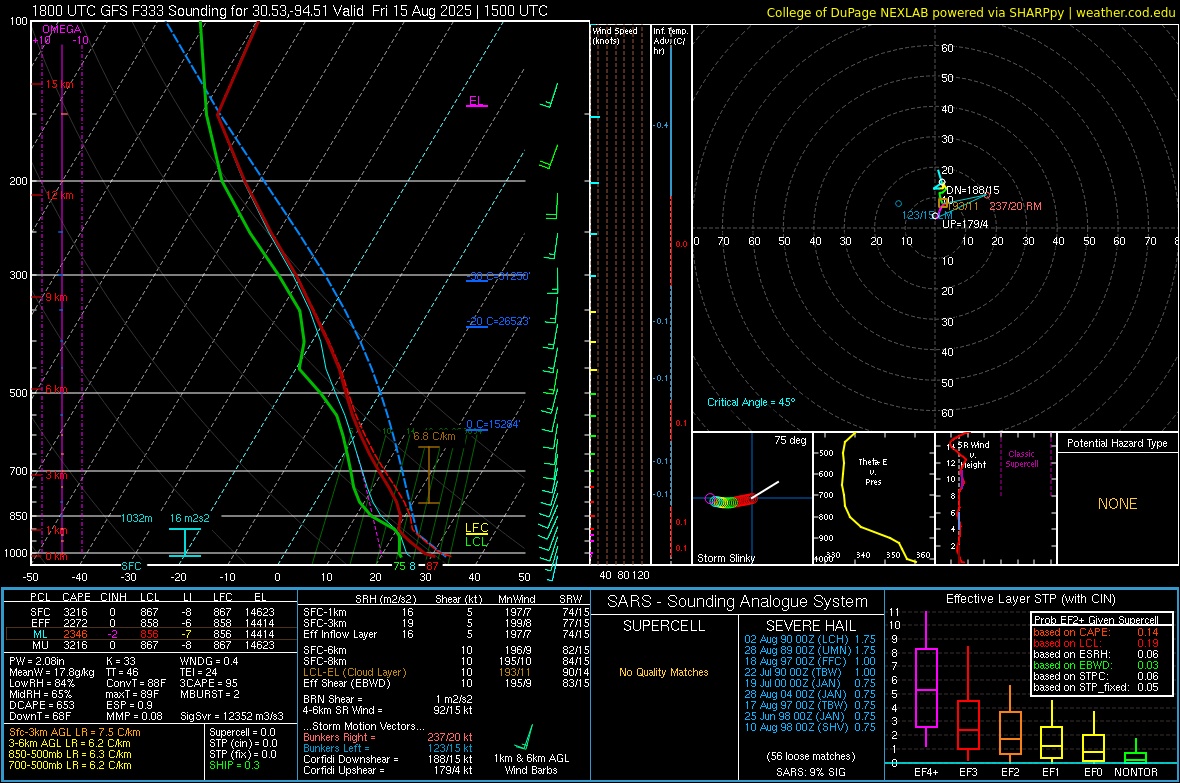Click the Potential Hazard Type header
This screenshot has width=1180, height=783.
point(1117,443)
